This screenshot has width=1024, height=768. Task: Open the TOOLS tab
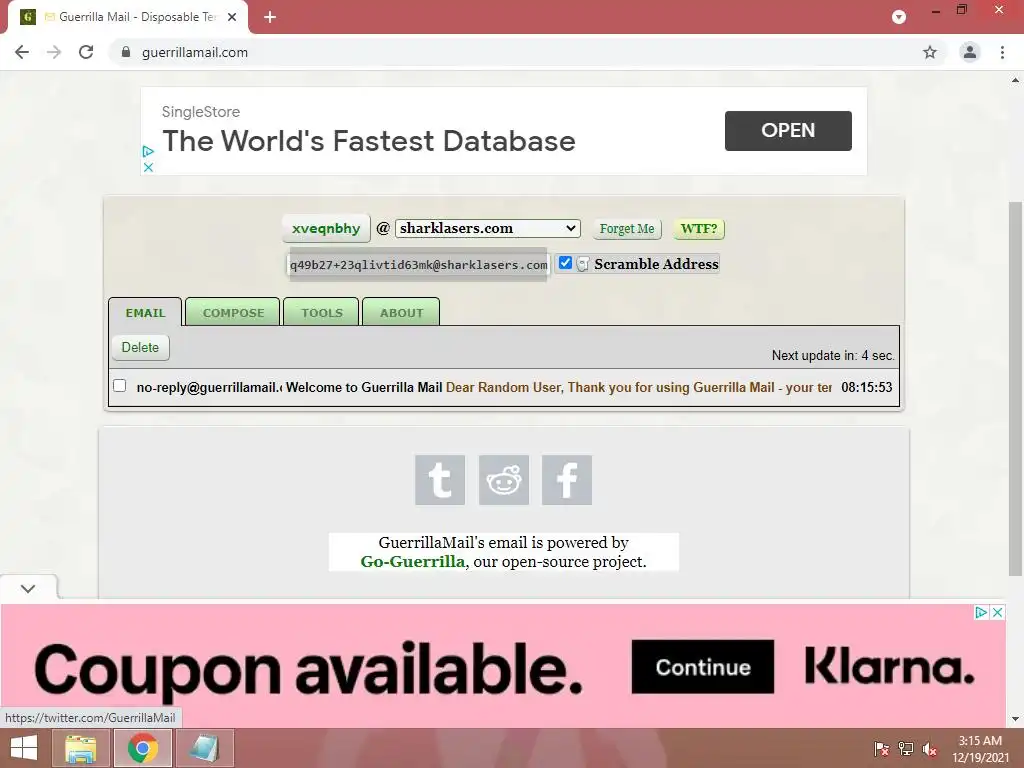tap(321, 312)
